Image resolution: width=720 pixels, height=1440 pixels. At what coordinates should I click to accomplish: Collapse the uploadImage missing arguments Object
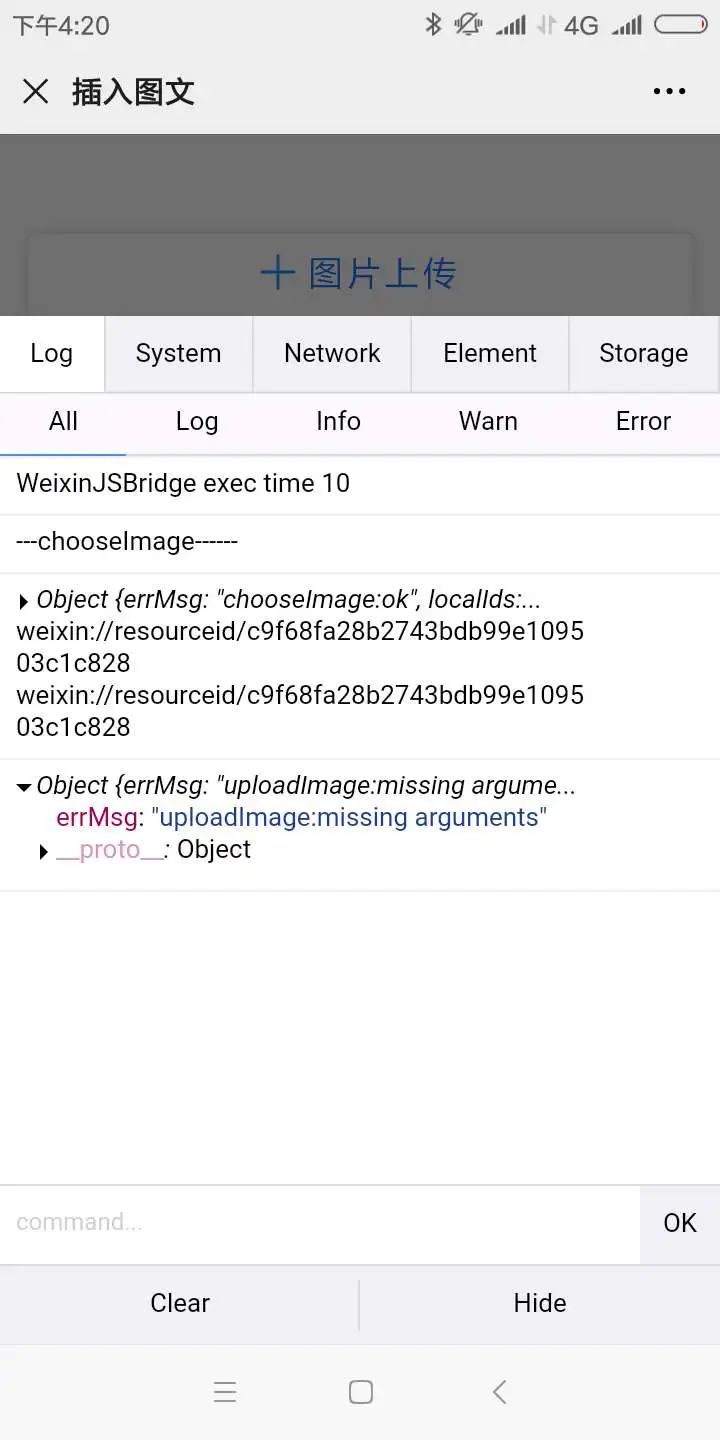(24, 787)
